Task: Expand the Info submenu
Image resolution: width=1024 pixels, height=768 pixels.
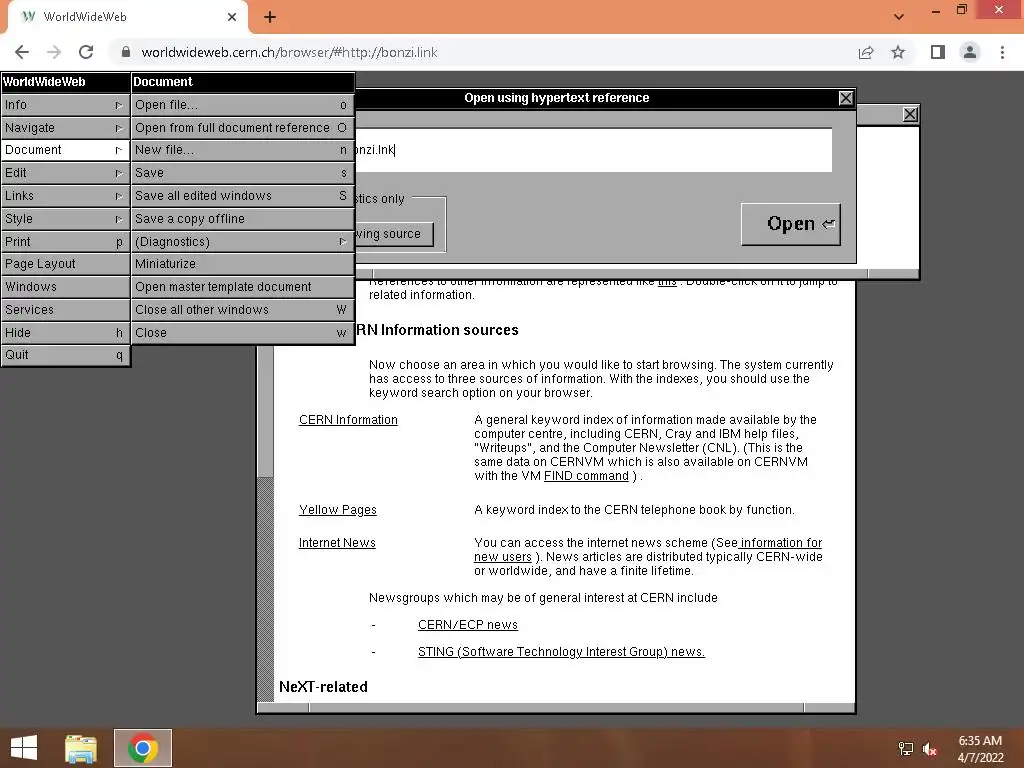Action: (65, 104)
